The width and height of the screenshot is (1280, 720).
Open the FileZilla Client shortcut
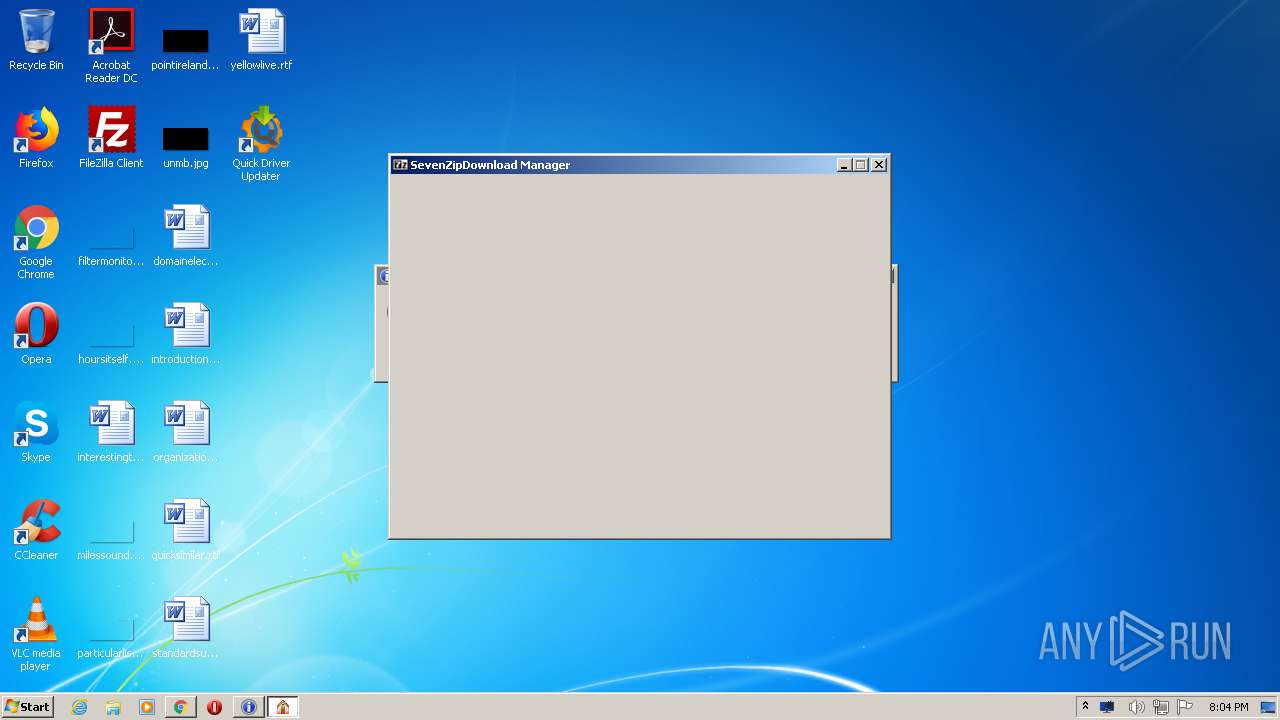(111, 138)
